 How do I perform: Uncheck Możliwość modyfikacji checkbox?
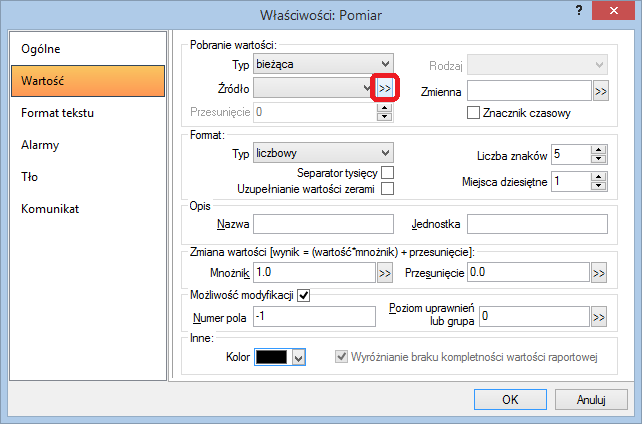[303, 295]
